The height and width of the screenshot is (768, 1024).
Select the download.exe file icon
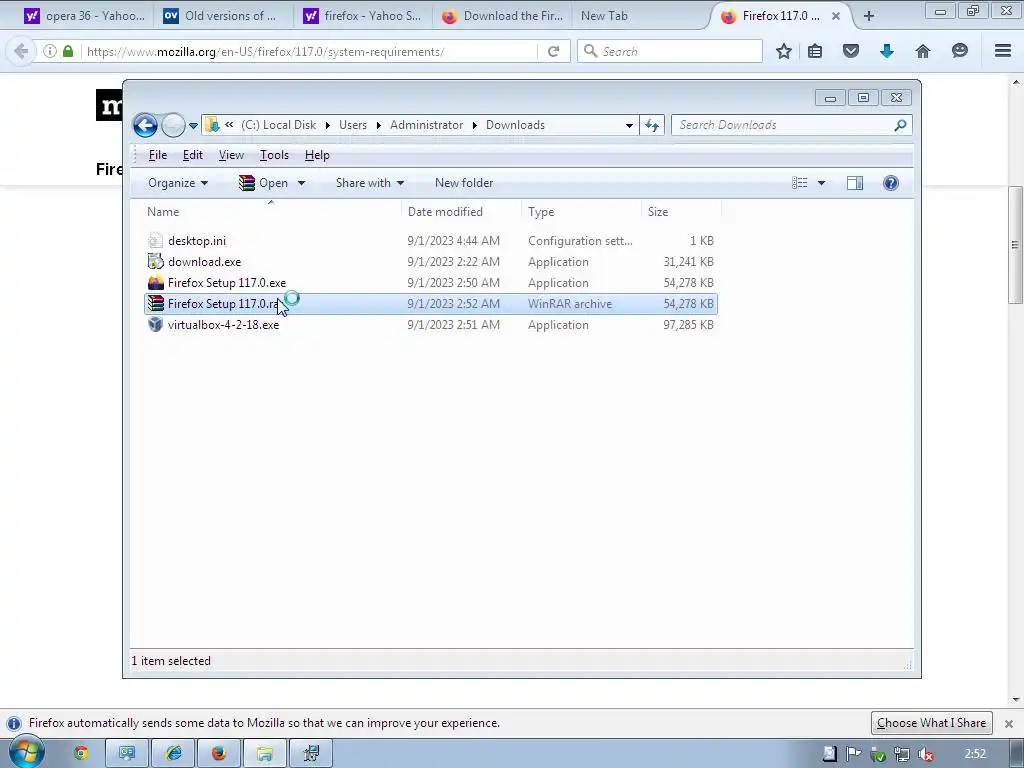tap(155, 262)
